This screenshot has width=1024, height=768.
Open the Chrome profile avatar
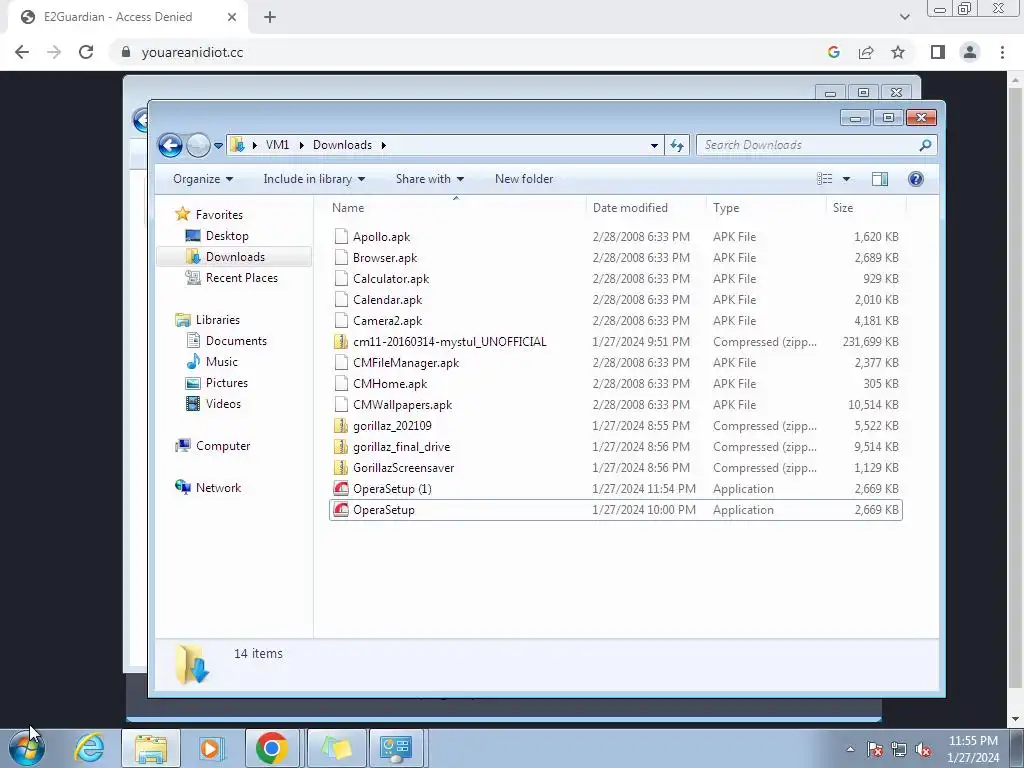click(x=970, y=52)
